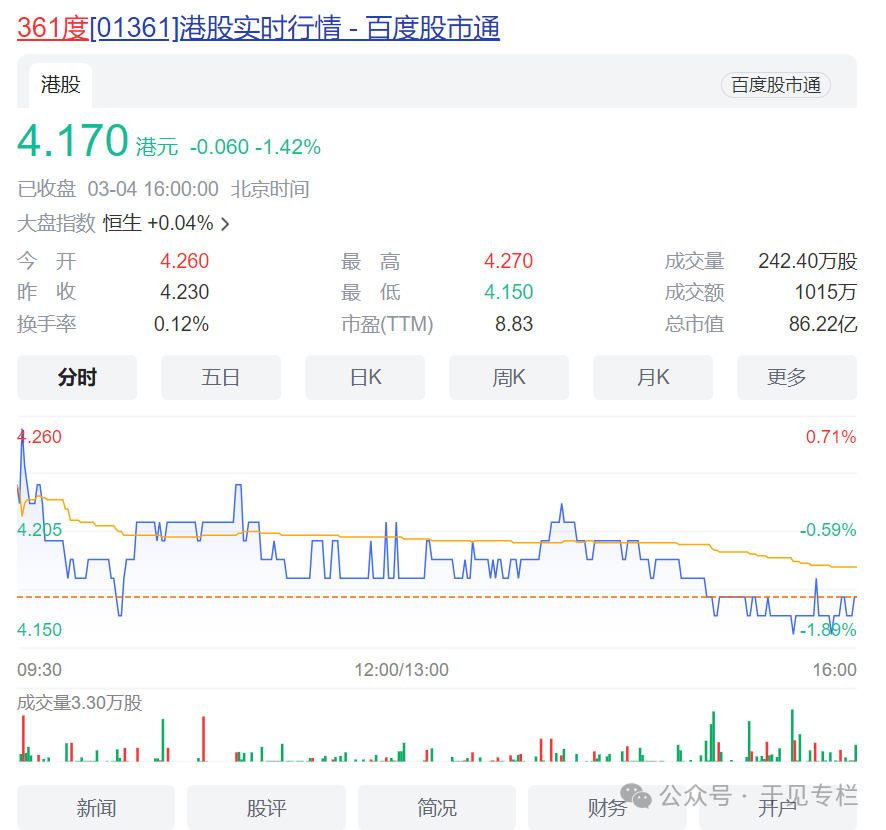The height and width of the screenshot is (830, 886).
Task: Open the 361度 港股实时行情 title link
Action: (x=258, y=28)
